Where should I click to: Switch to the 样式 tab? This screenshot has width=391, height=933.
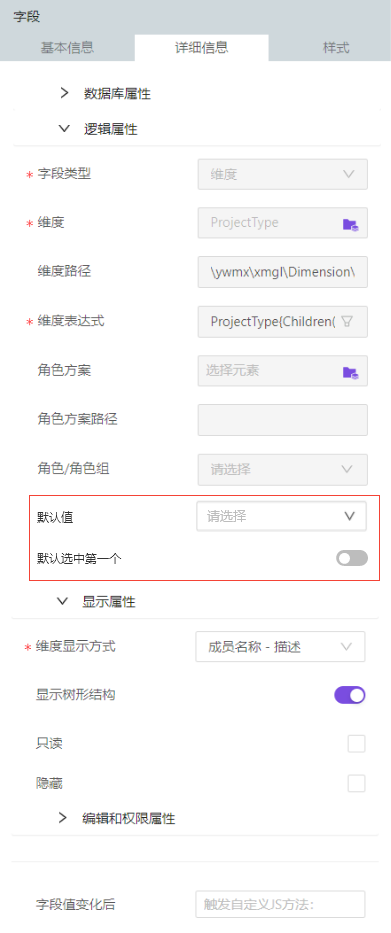point(336,48)
